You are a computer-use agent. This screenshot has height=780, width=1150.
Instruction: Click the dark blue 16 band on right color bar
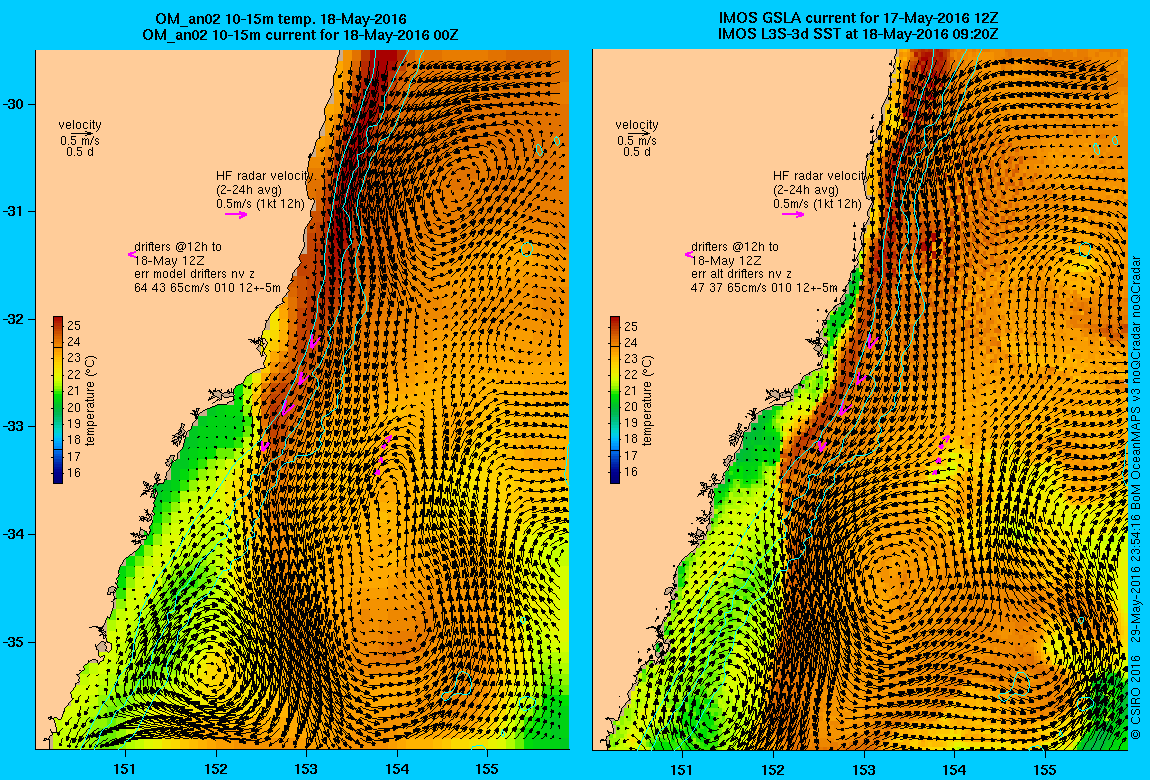[615, 473]
